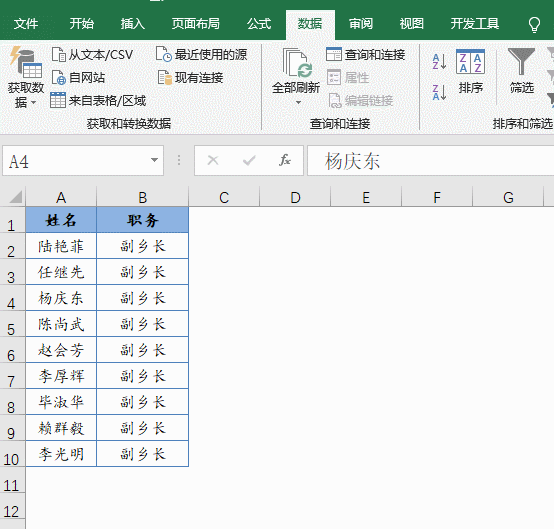Click the formula bar expand dots handle
Screen dimensions: 554x529
click(179, 160)
